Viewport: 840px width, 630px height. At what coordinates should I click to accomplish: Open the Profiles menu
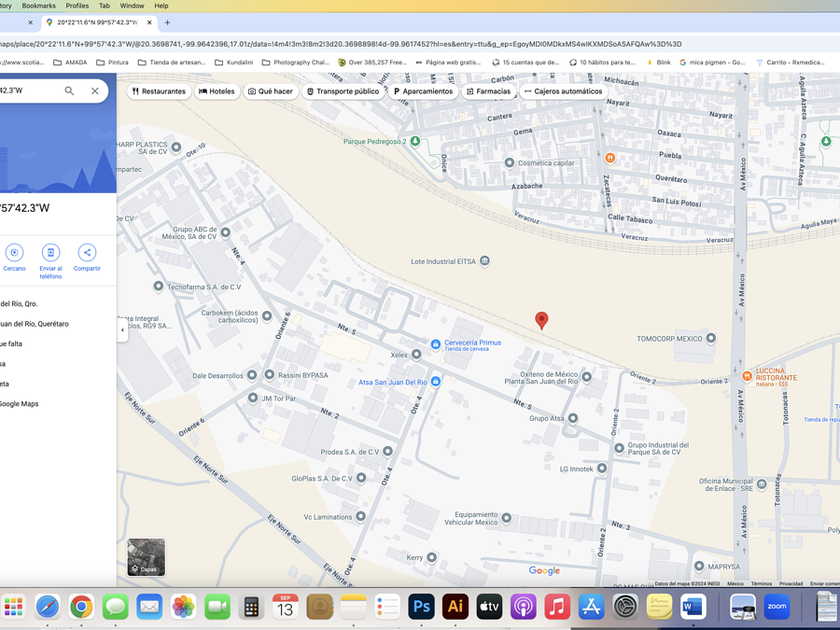(77, 5)
